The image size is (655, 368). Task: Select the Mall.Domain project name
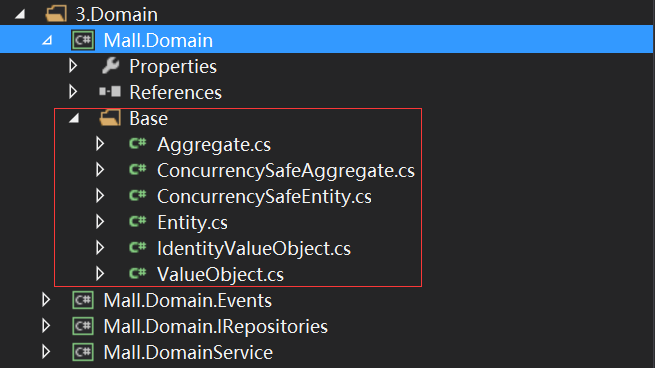point(158,41)
